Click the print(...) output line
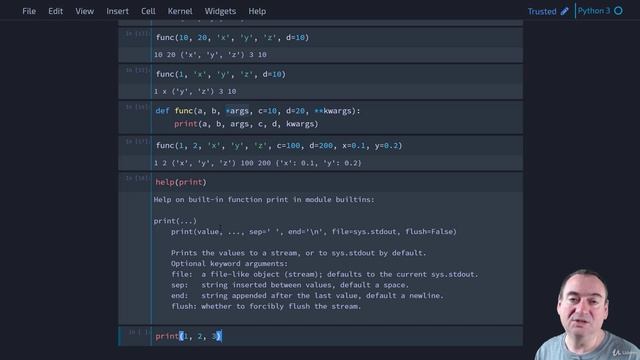The width and height of the screenshot is (640, 360). coord(175,221)
